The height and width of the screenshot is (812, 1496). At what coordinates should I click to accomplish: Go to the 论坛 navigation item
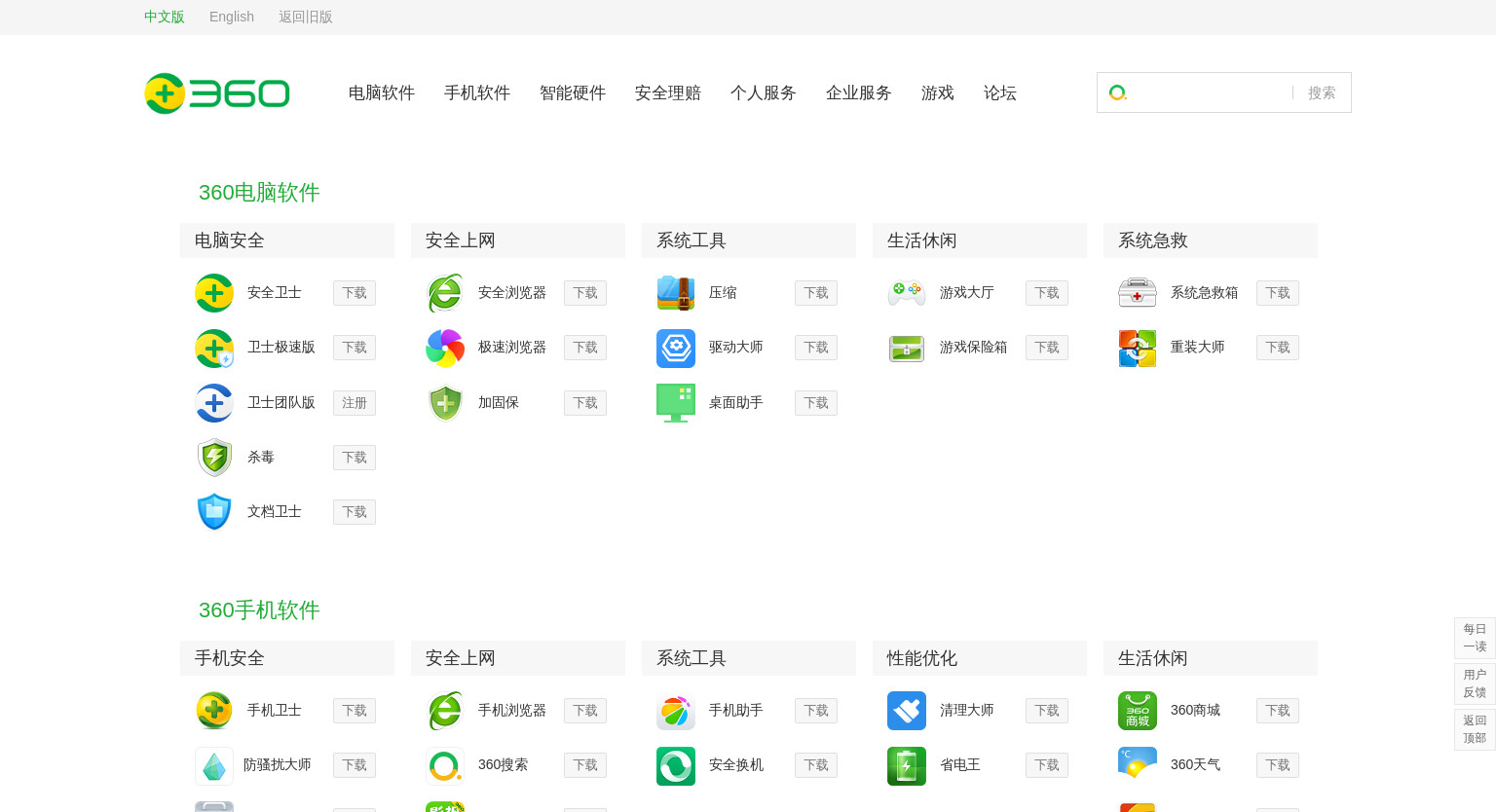tap(1000, 92)
